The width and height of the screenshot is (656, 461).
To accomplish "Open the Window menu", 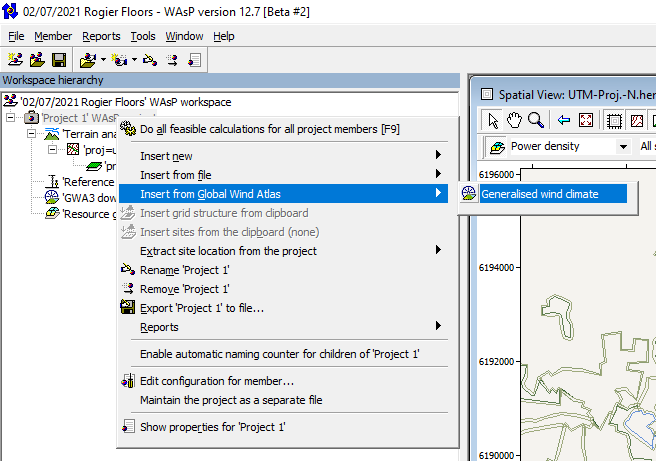I will click(184, 36).
